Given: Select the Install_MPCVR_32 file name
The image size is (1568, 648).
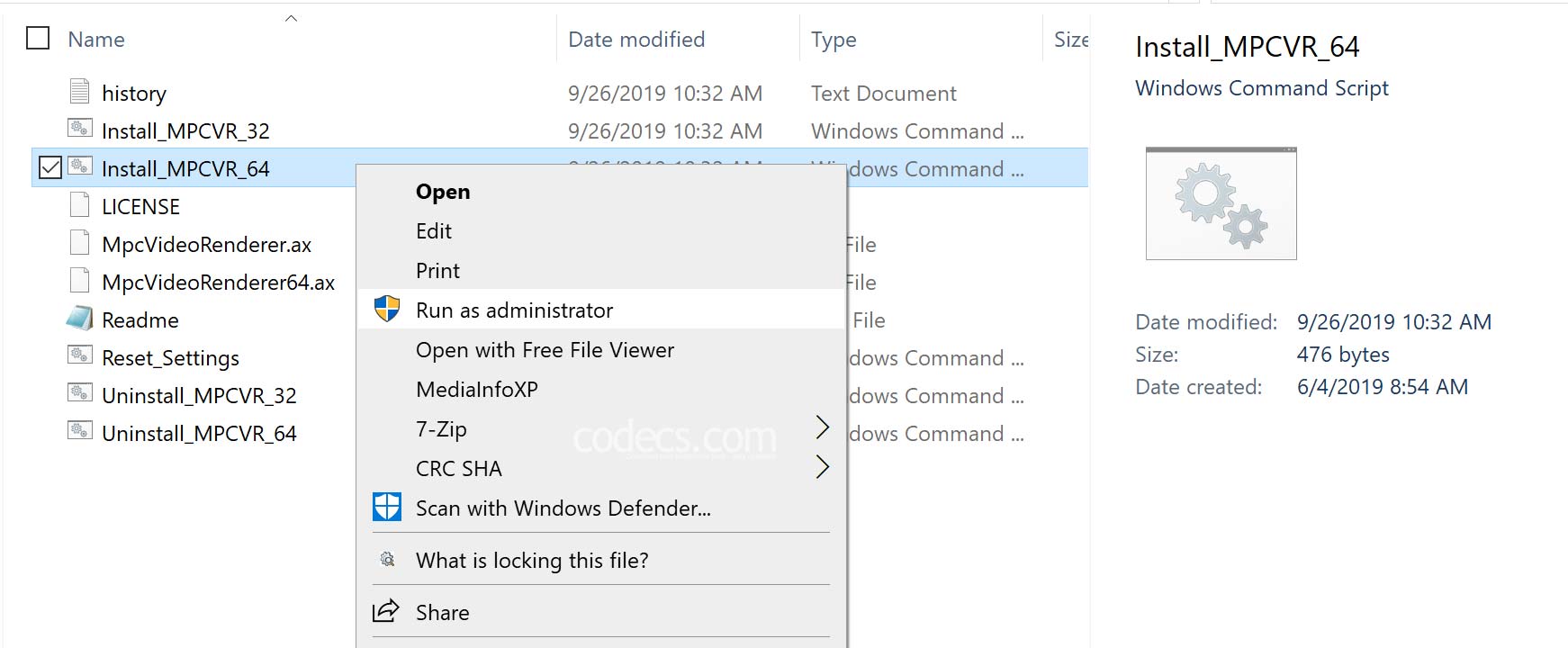Looking at the screenshot, I should pyautogui.click(x=185, y=131).
